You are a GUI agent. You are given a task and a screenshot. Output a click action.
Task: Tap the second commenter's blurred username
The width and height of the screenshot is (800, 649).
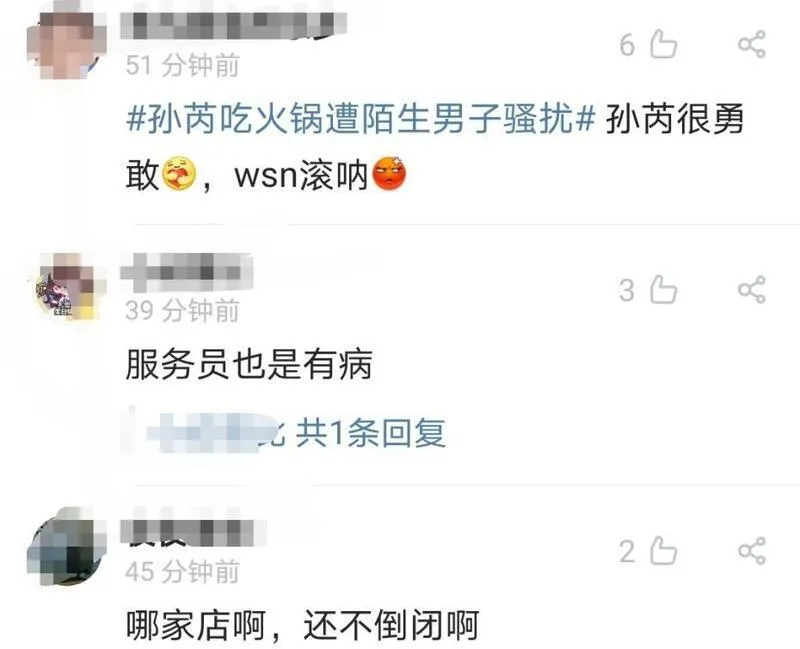[x=187, y=271]
